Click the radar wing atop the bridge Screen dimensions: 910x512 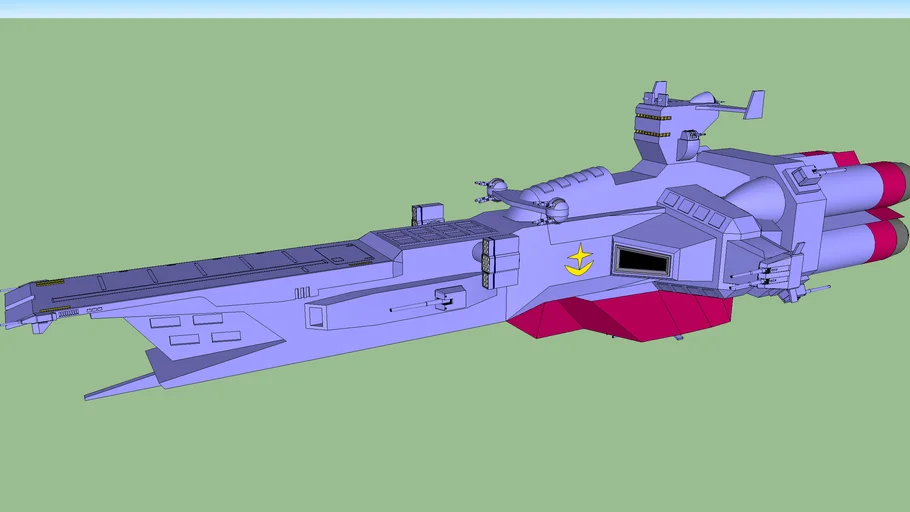pos(753,104)
